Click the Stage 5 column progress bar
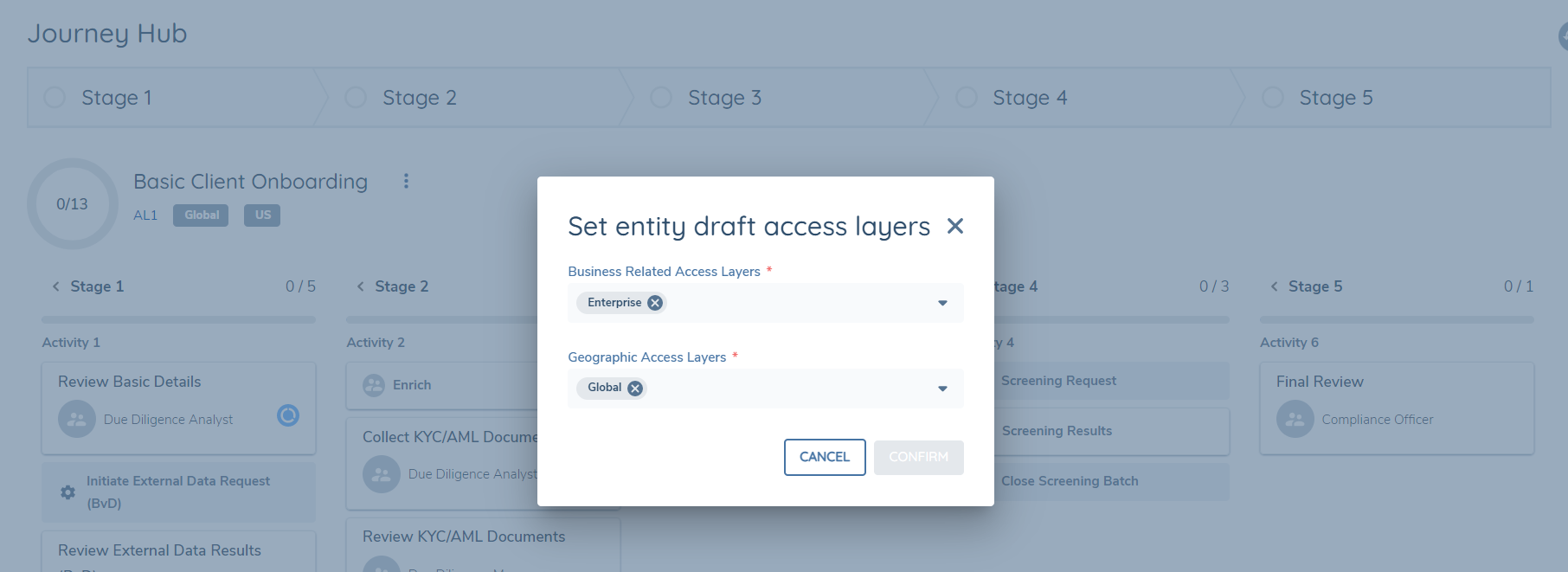This screenshot has height=572, width=1568. pos(1397,319)
